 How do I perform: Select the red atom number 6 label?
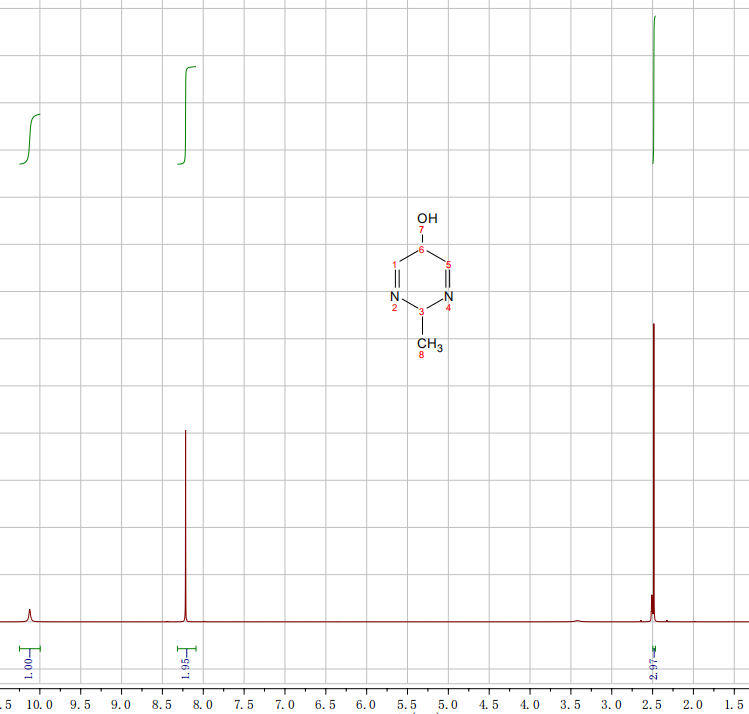tap(422, 250)
